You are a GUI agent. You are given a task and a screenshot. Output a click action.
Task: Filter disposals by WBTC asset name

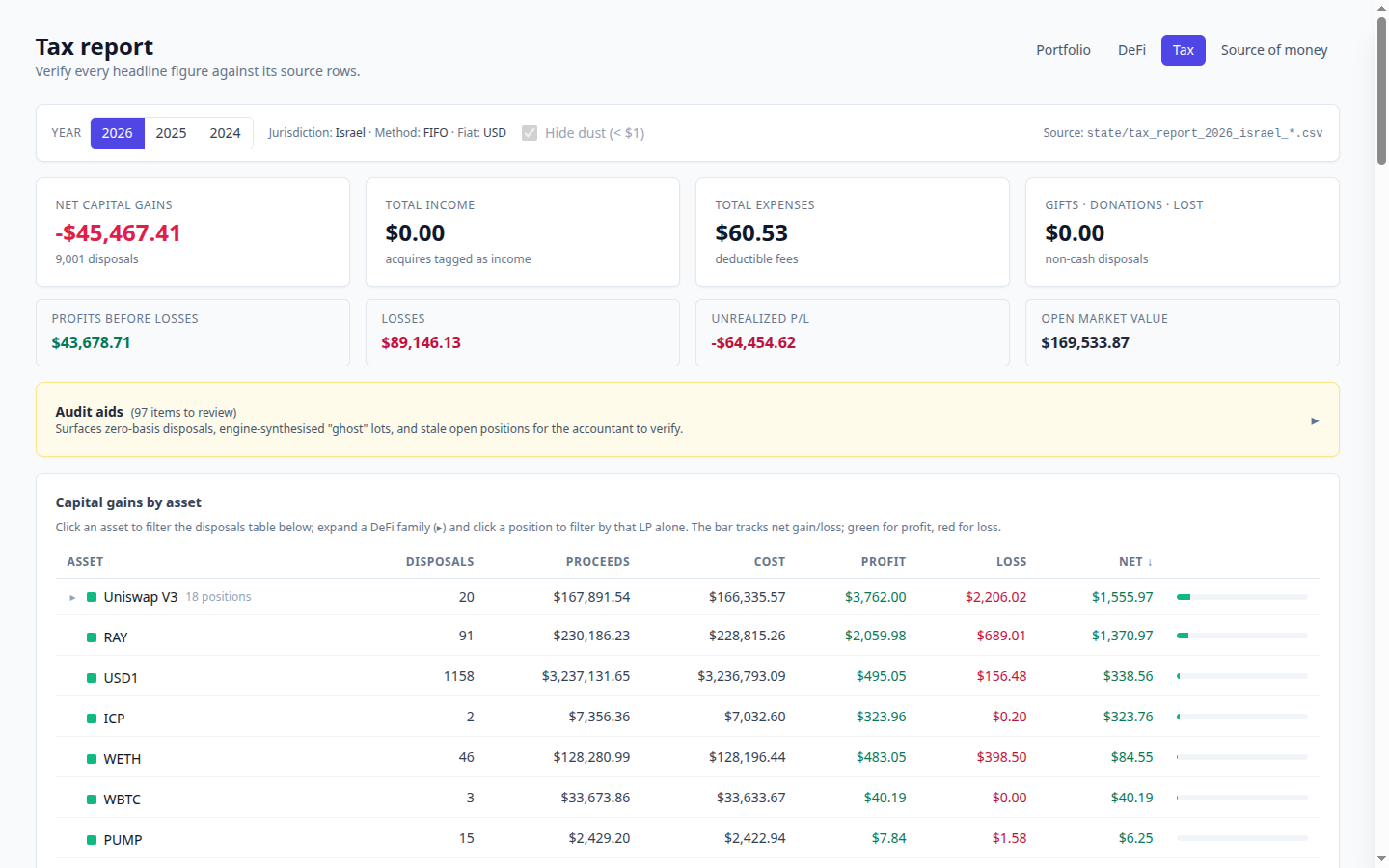[123, 800]
